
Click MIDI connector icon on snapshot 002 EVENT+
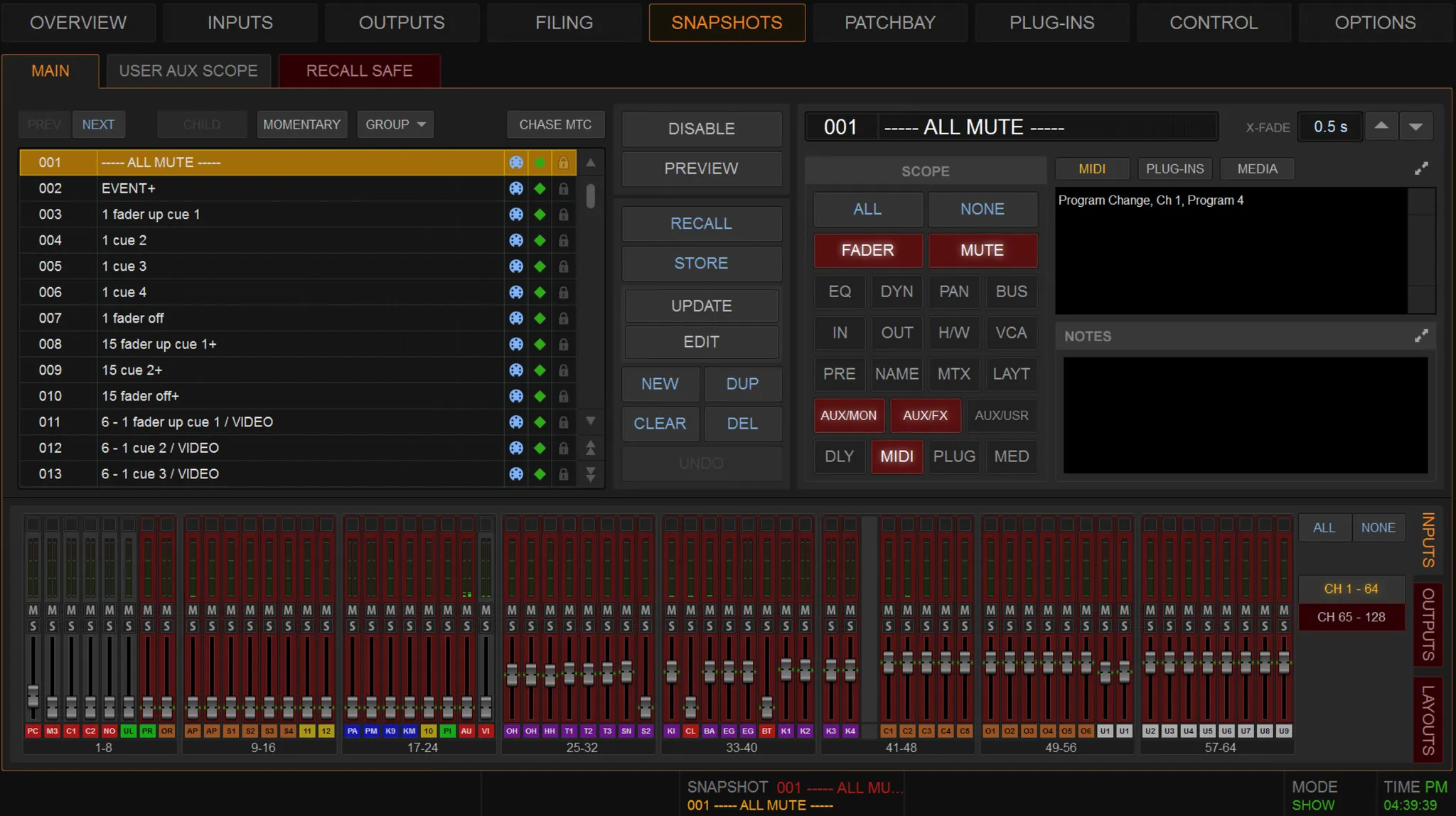click(x=516, y=188)
